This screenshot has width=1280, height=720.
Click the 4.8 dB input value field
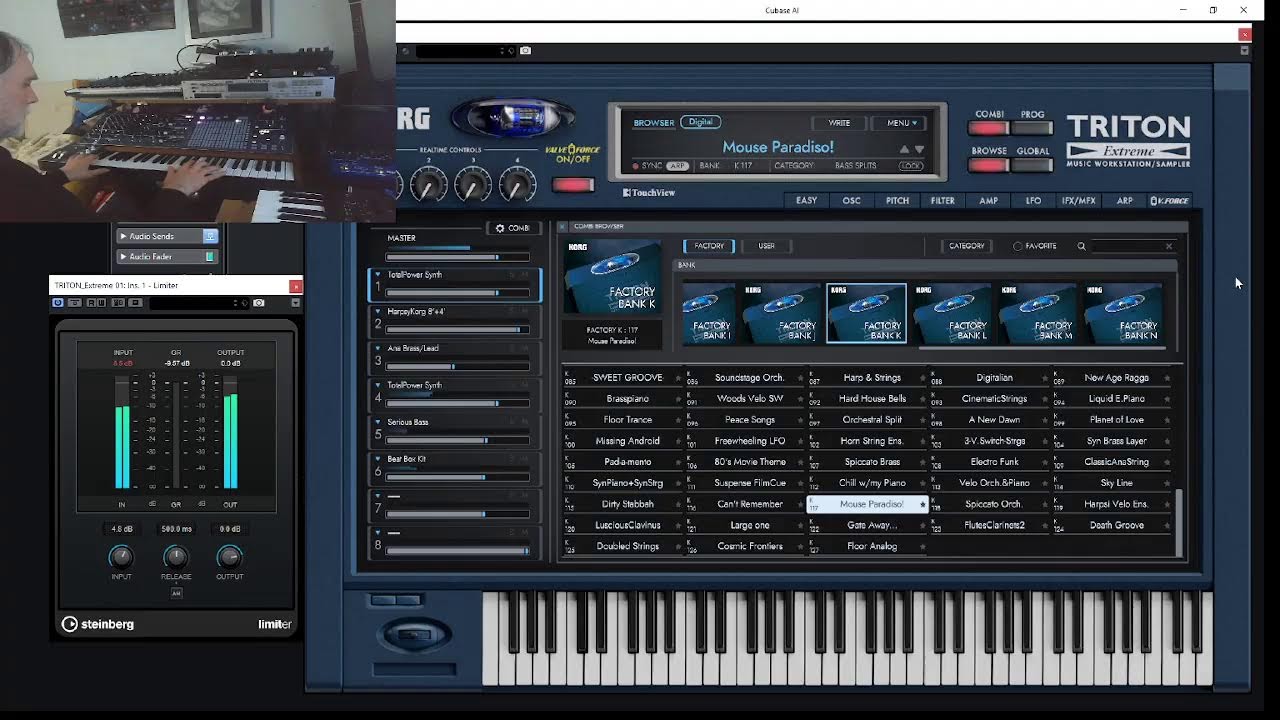tap(121, 529)
